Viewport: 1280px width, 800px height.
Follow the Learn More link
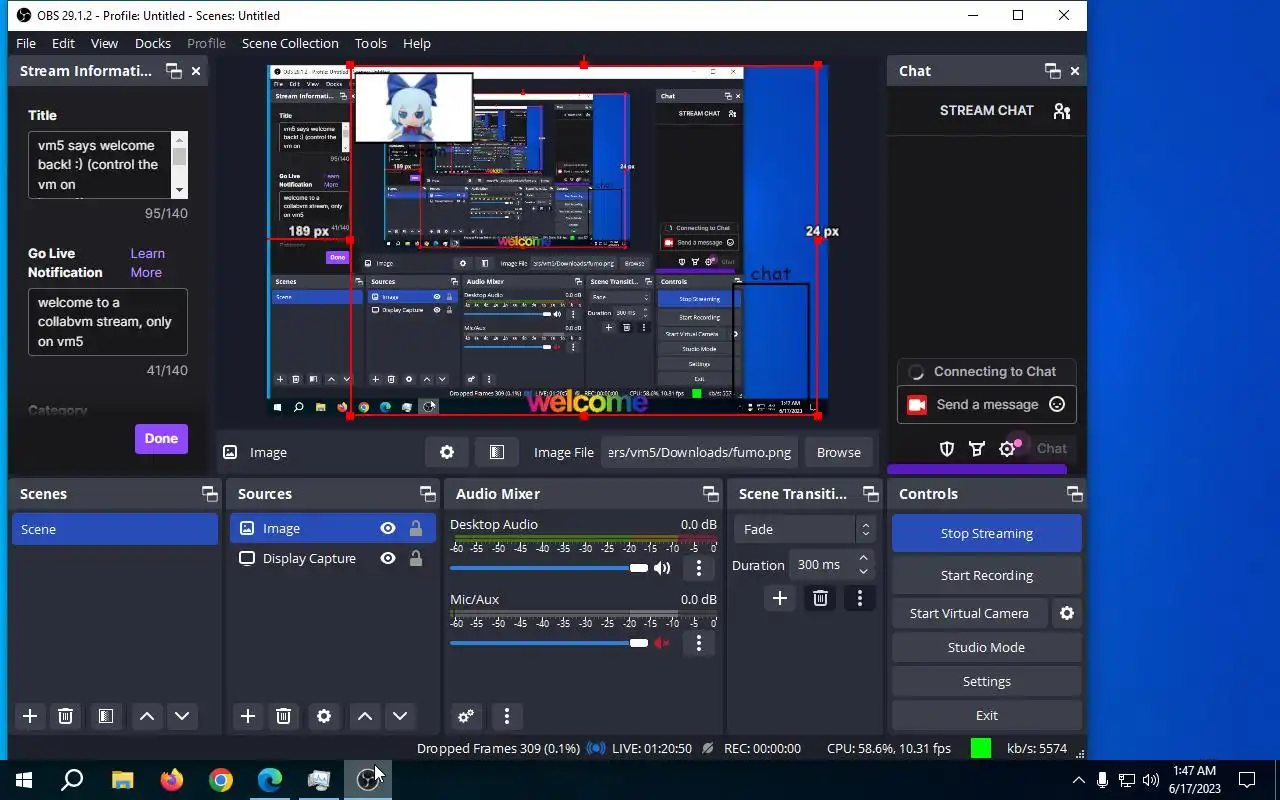pyautogui.click(x=147, y=263)
